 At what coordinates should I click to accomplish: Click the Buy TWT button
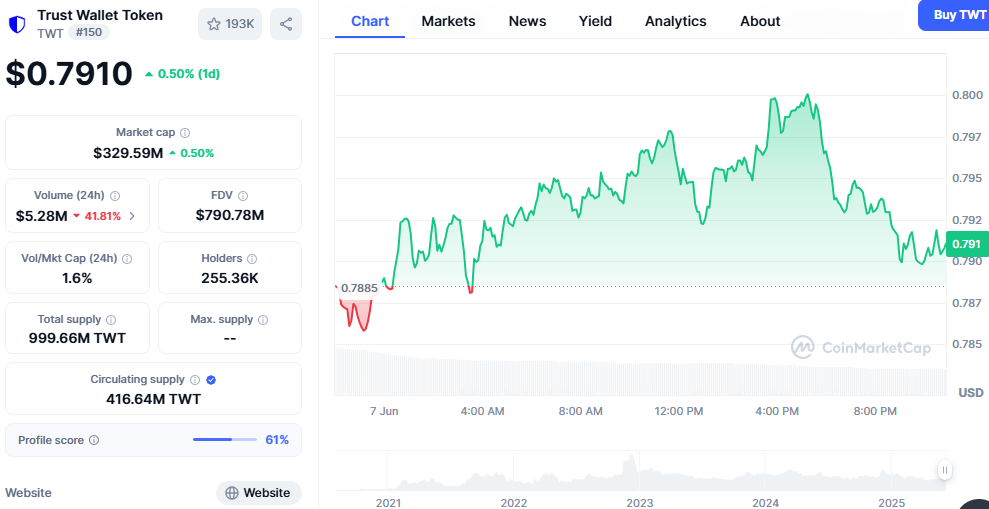pos(954,15)
